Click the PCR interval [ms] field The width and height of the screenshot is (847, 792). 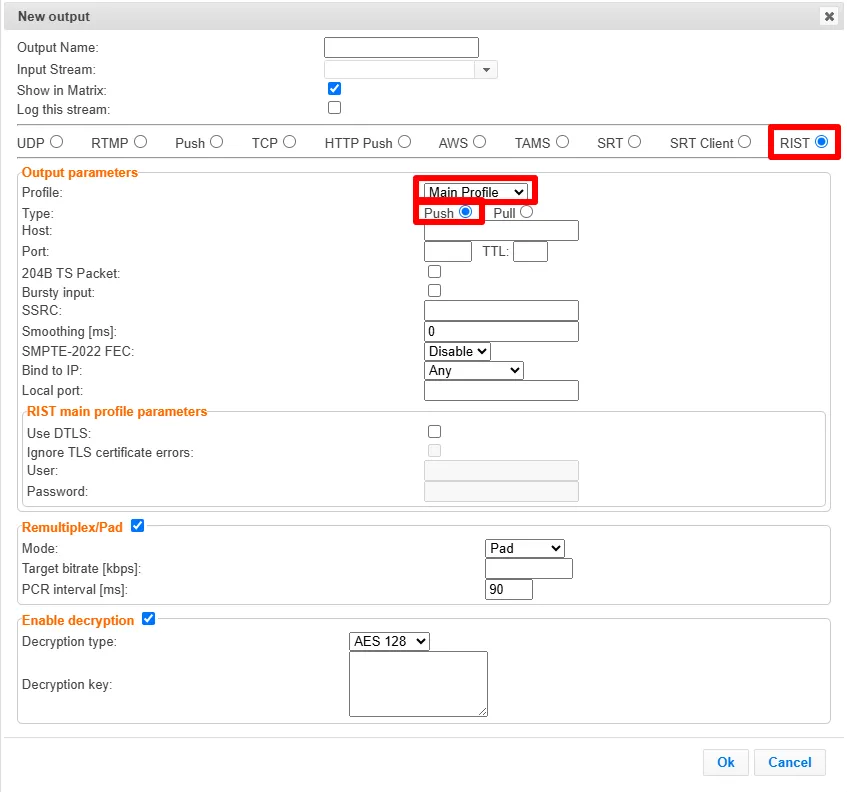(x=509, y=589)
